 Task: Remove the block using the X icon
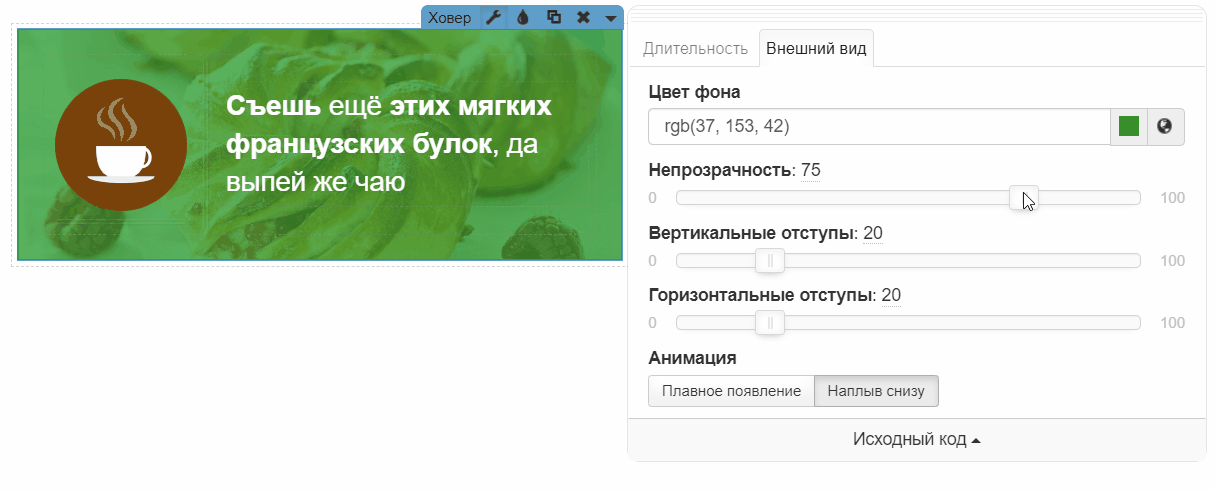point(583,17)
